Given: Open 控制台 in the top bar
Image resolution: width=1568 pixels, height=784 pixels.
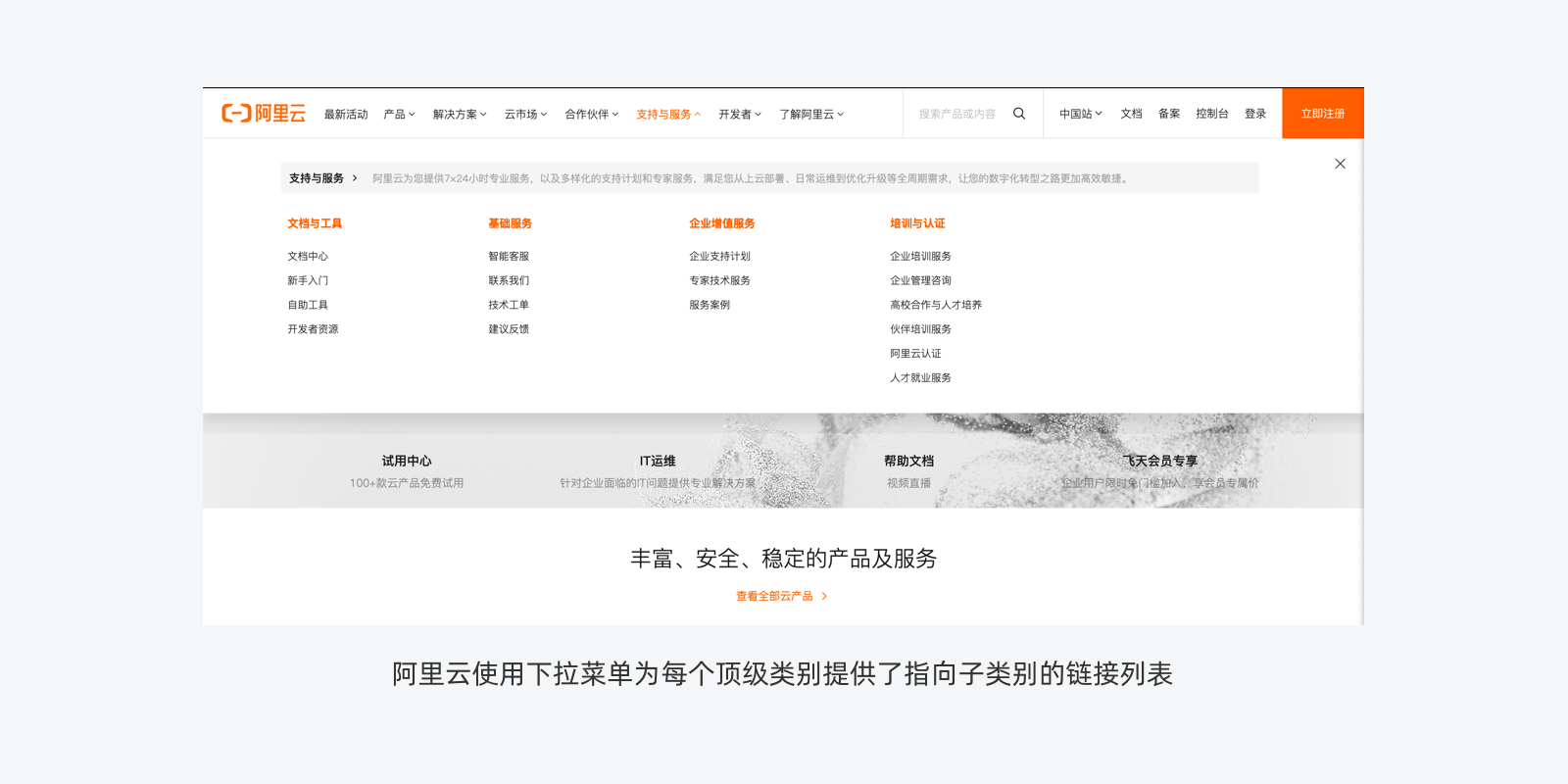Looking at the screenshot, I should [1212, 114].
